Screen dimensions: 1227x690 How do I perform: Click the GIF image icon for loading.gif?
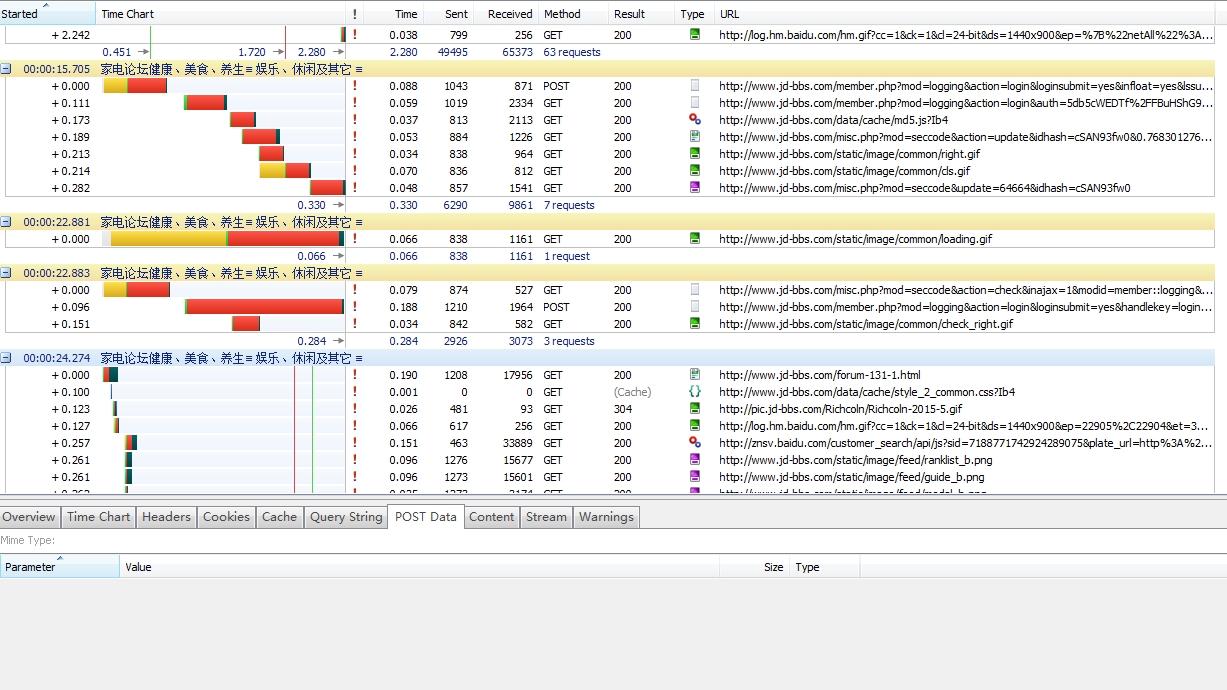695,239
